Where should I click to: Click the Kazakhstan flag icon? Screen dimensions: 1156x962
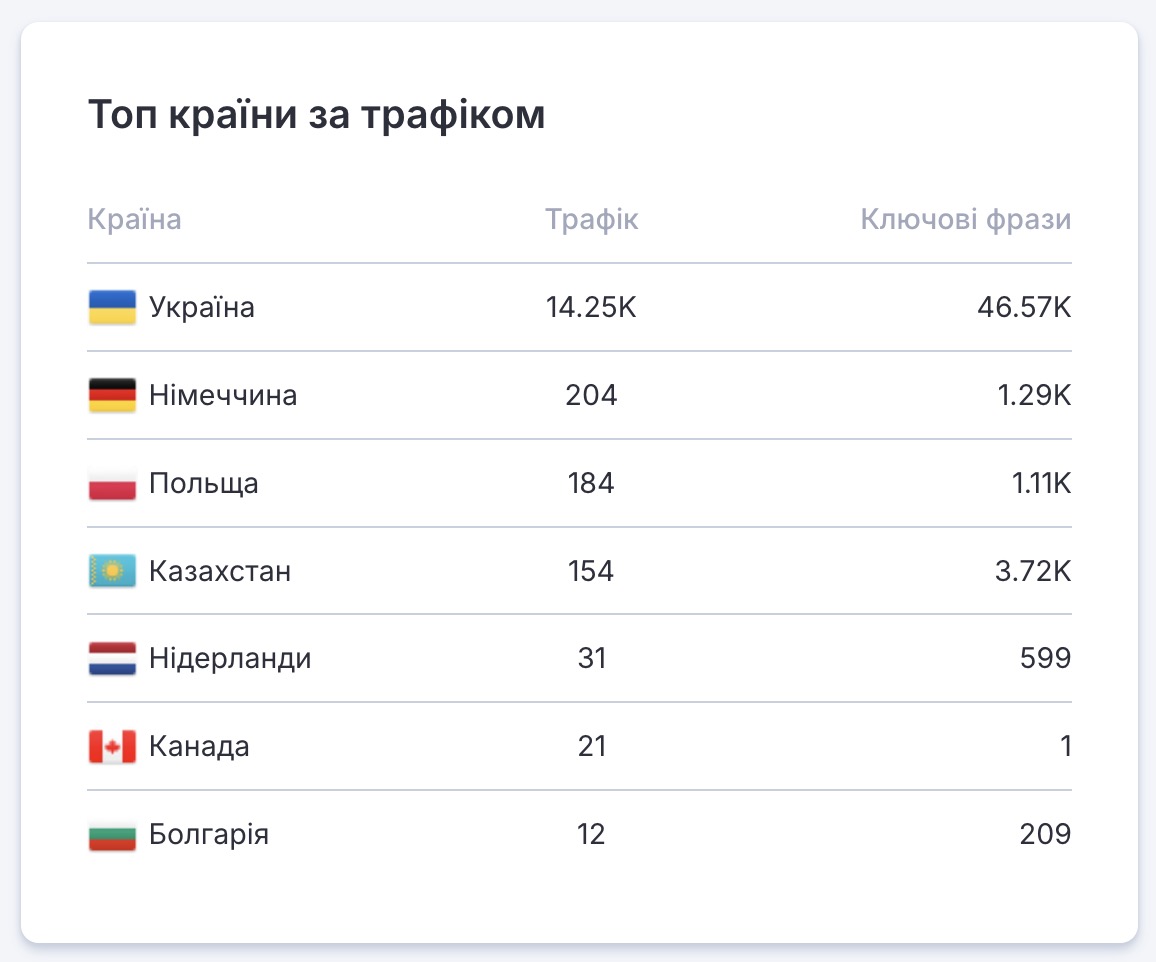point(112,572)
